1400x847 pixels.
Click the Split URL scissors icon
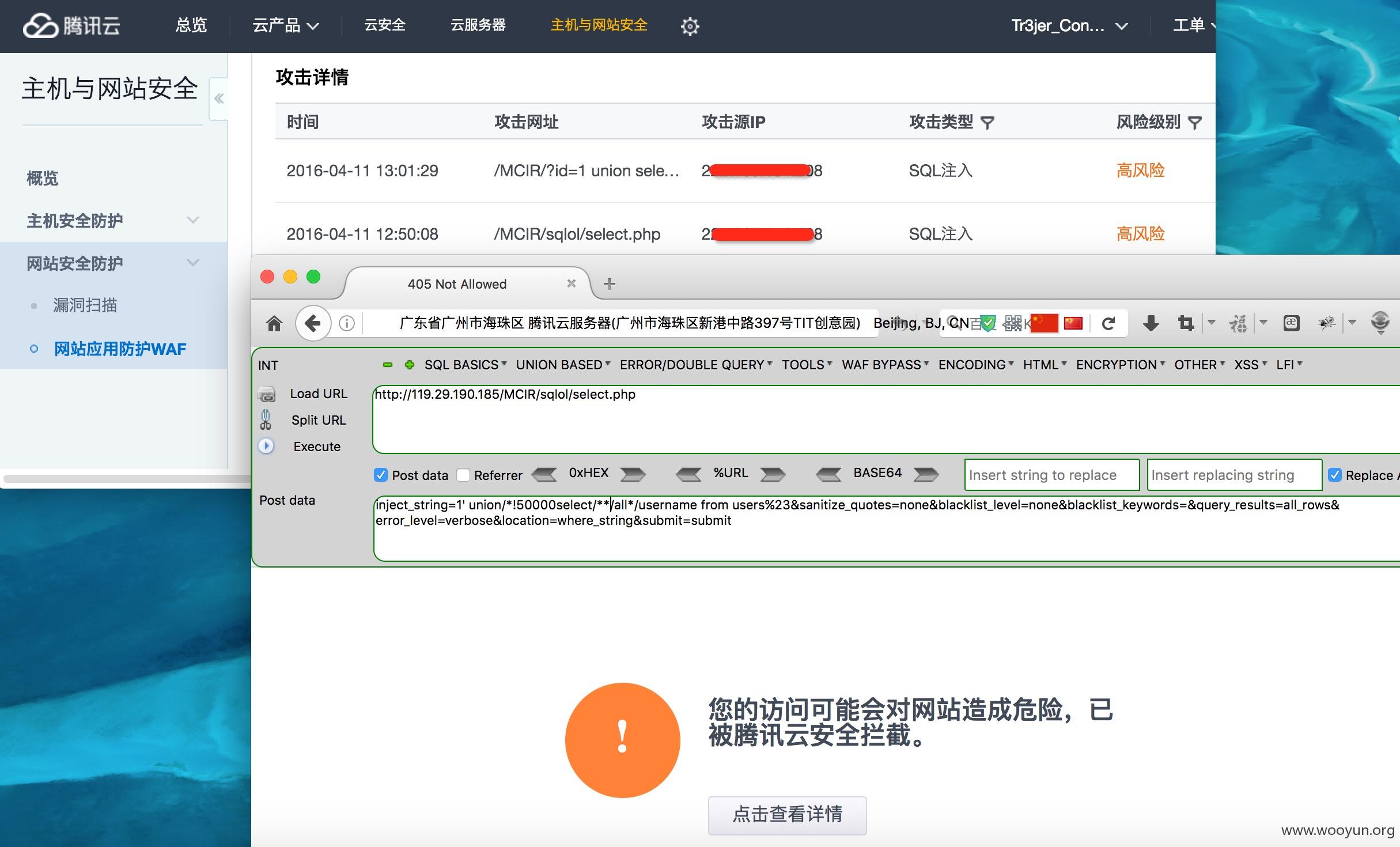point(266,419)
